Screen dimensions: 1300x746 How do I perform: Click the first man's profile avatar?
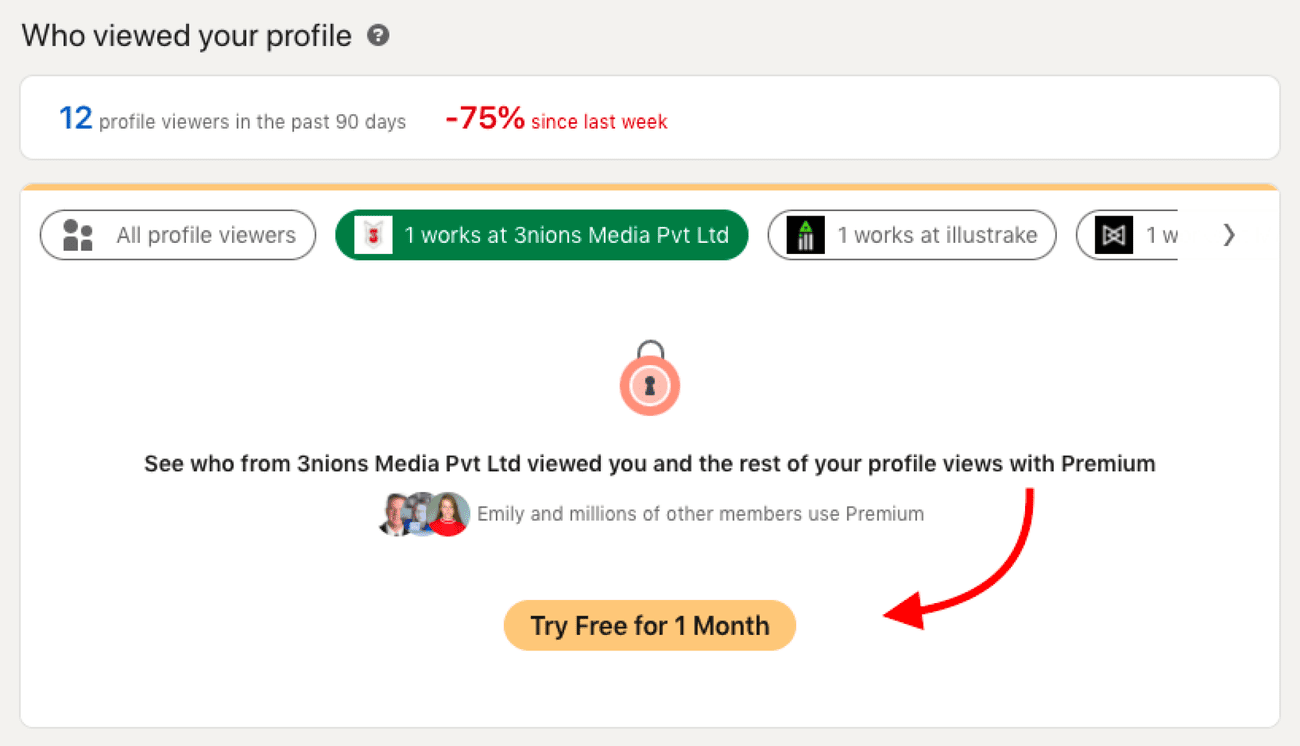pos(397,514)
